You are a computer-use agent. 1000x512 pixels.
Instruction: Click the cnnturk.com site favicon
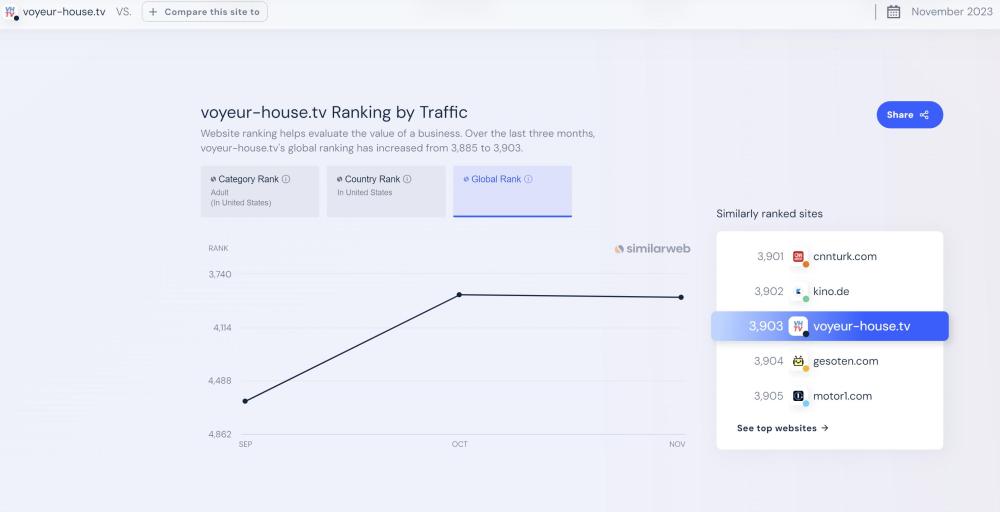(798, 257)
